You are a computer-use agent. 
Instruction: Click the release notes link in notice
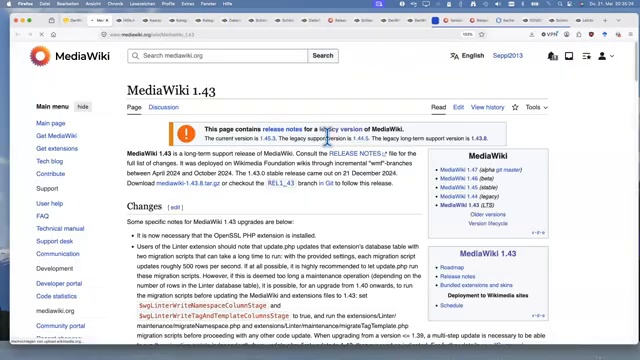[x=282, y=129]
